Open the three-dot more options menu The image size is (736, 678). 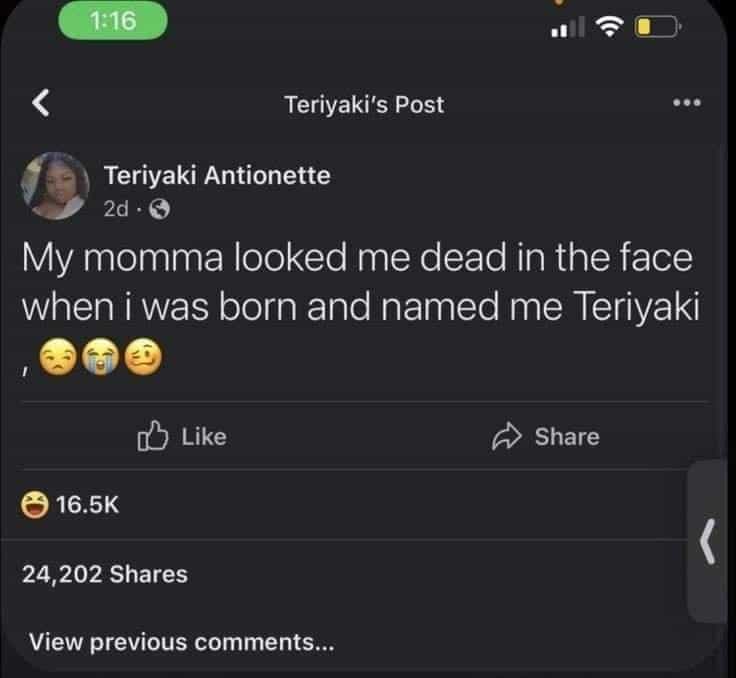pyautogui.click(x=688, y=103)
